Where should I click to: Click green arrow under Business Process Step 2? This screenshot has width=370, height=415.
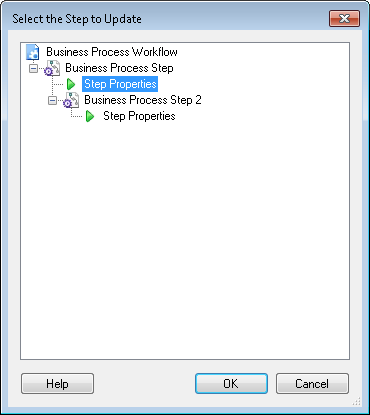(90, 116)
